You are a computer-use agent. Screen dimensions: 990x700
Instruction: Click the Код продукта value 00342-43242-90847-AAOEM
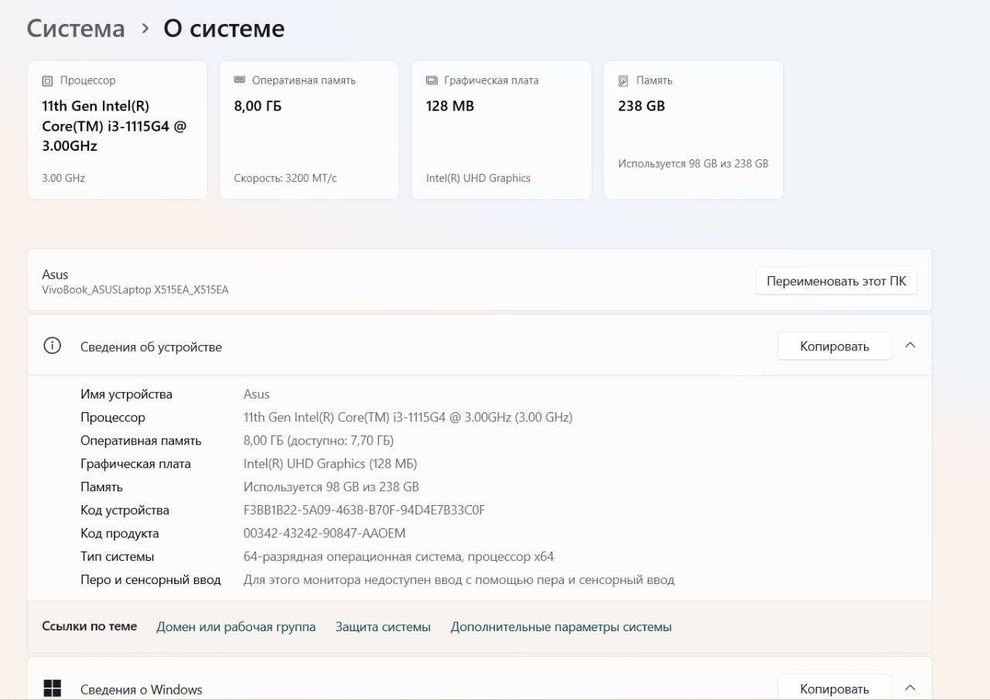tap(325, 533)
